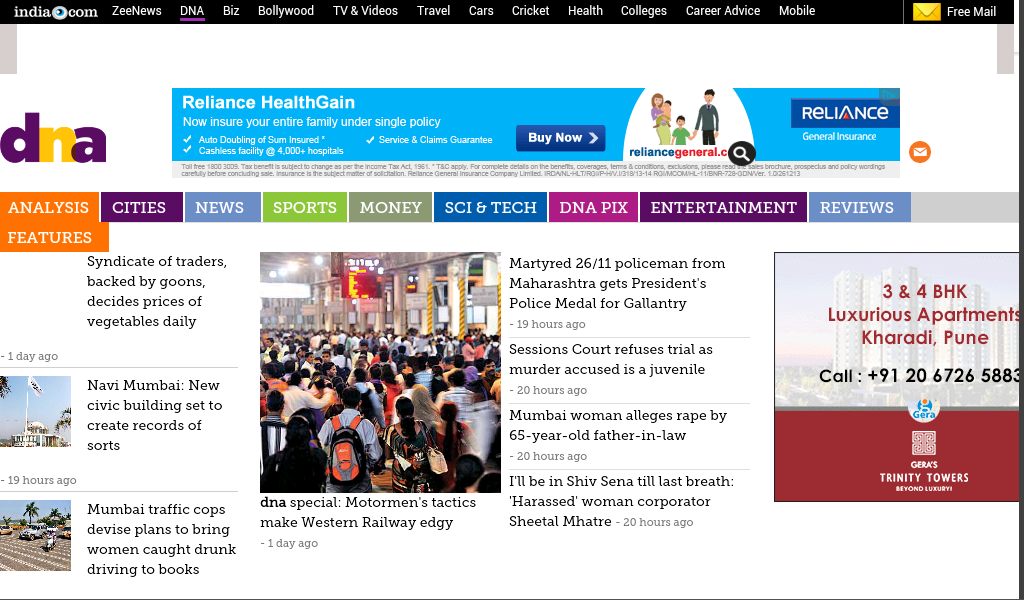Switch to REVIEWS tab
Image resolution: width=1024 pixels, height=600 pixels.
click(860, 207)
